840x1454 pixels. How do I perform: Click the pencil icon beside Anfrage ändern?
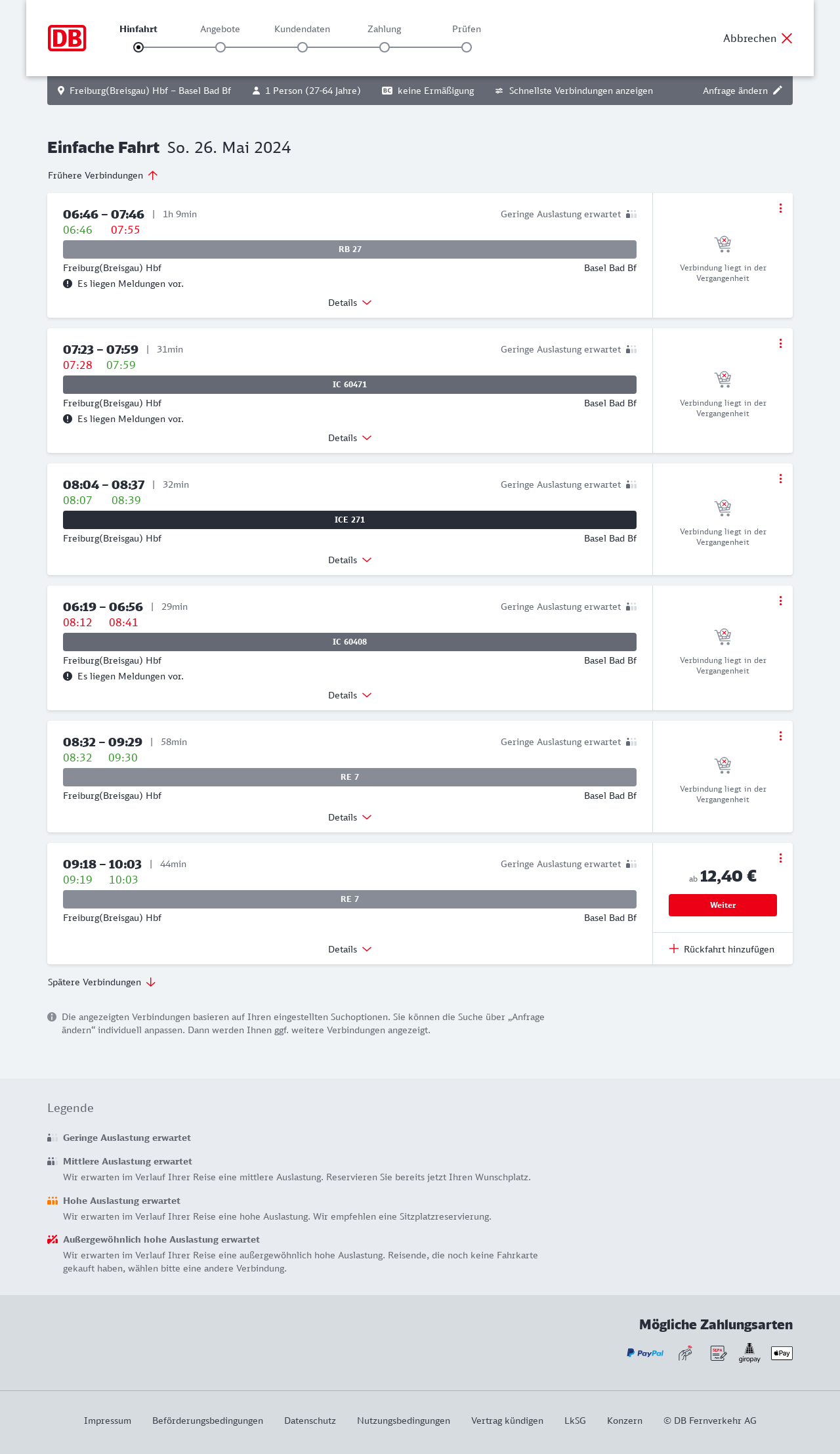click(x=778, y=91)
